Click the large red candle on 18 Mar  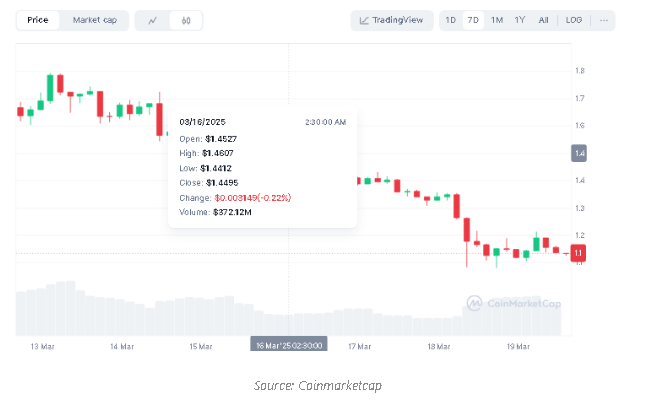(466, 230)
